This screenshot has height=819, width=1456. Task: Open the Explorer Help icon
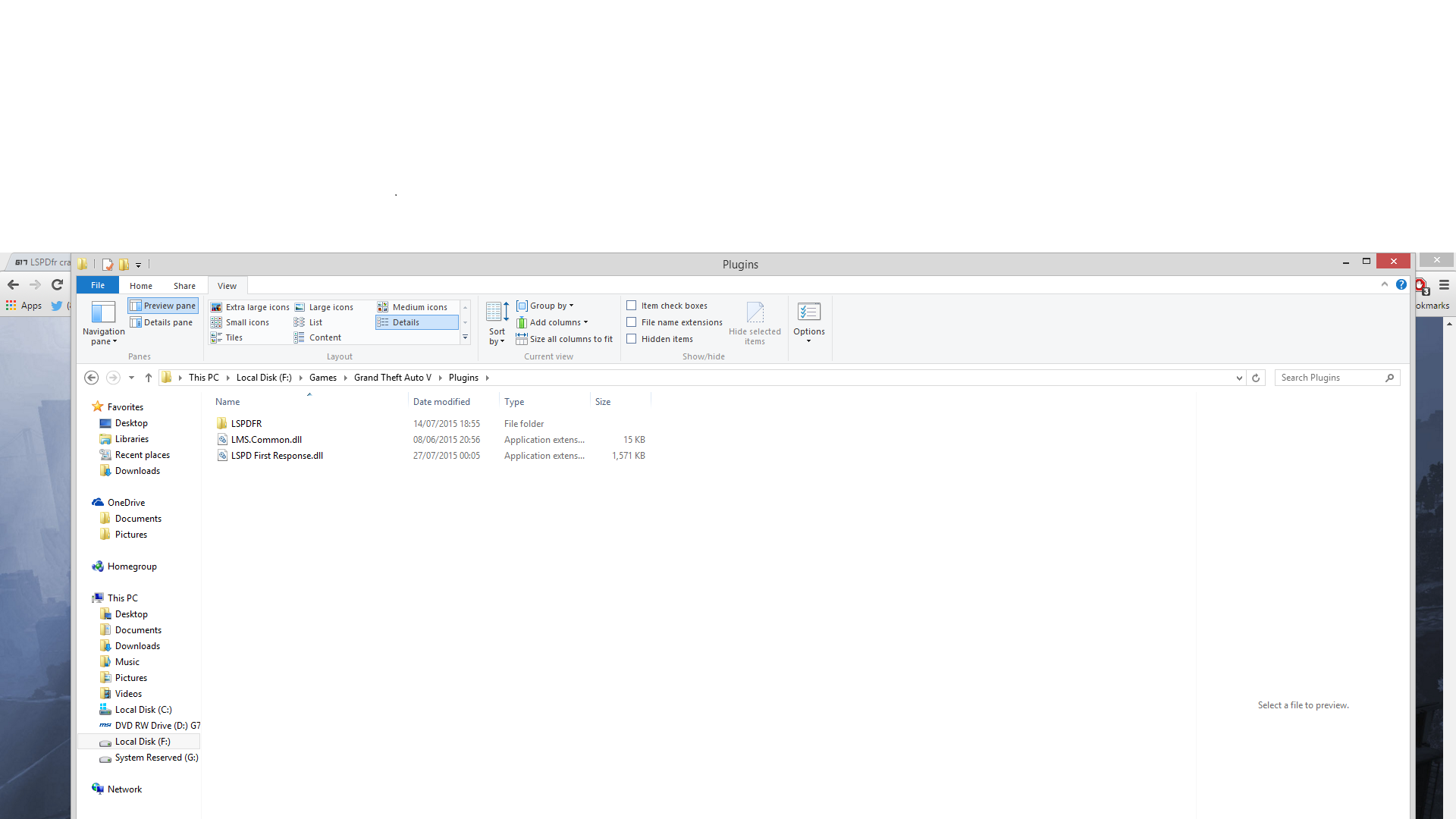click(1401, 284)
